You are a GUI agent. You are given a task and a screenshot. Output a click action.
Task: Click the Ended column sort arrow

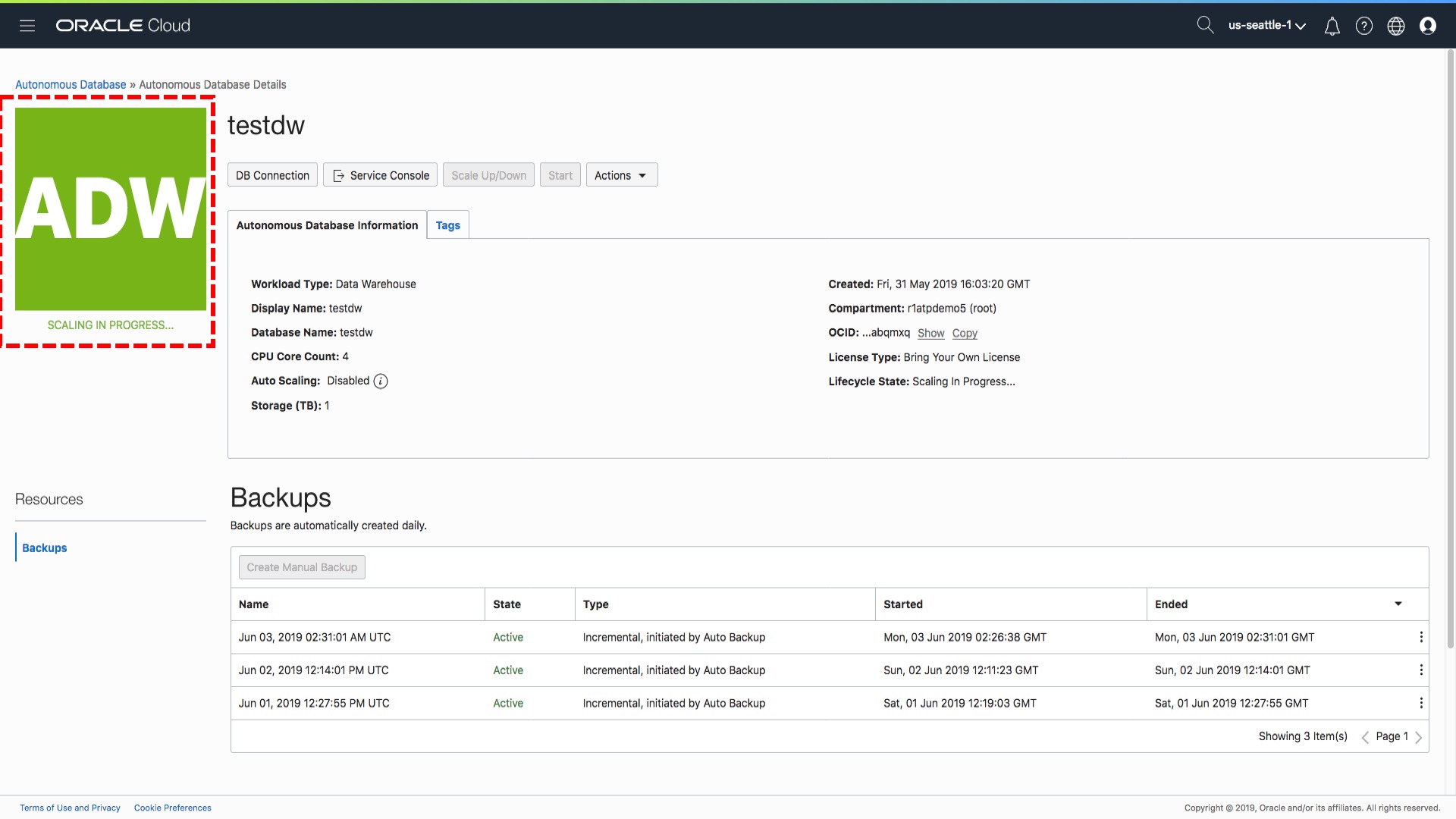point(1398,604)
